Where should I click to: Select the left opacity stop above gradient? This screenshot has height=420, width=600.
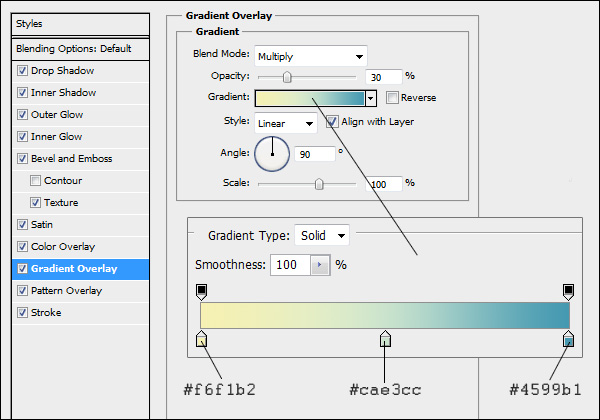tap(202, 291)
